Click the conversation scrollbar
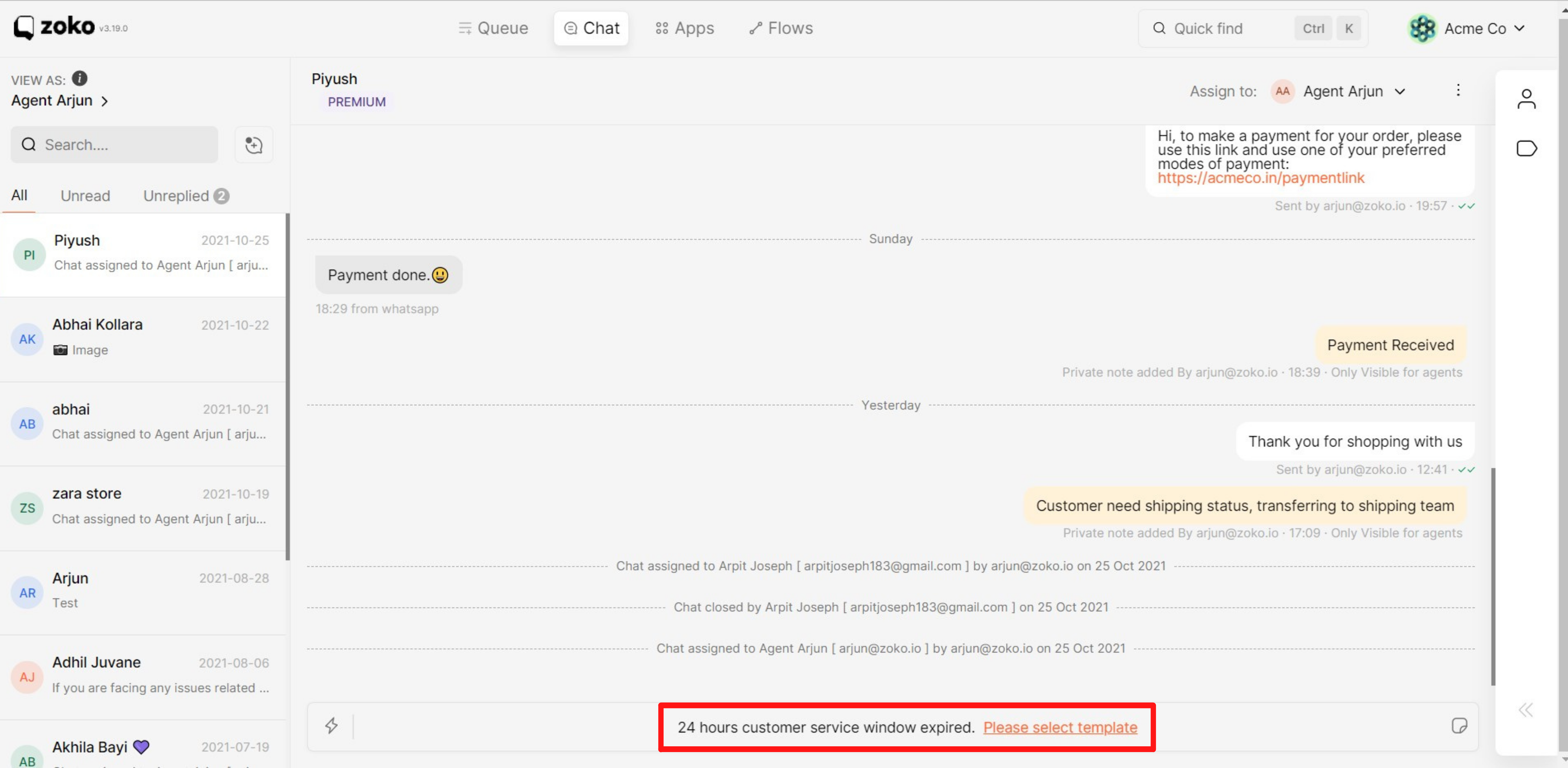 coord(1492,576)
